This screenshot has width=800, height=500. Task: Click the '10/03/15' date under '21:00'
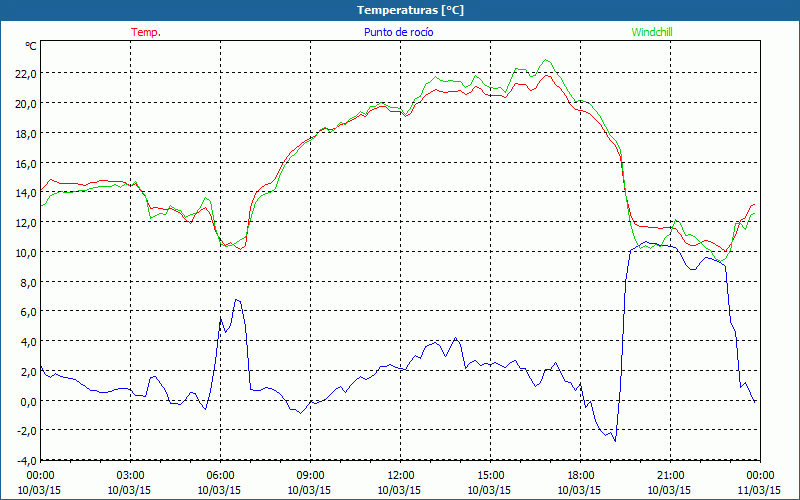(x=669, y=490)
